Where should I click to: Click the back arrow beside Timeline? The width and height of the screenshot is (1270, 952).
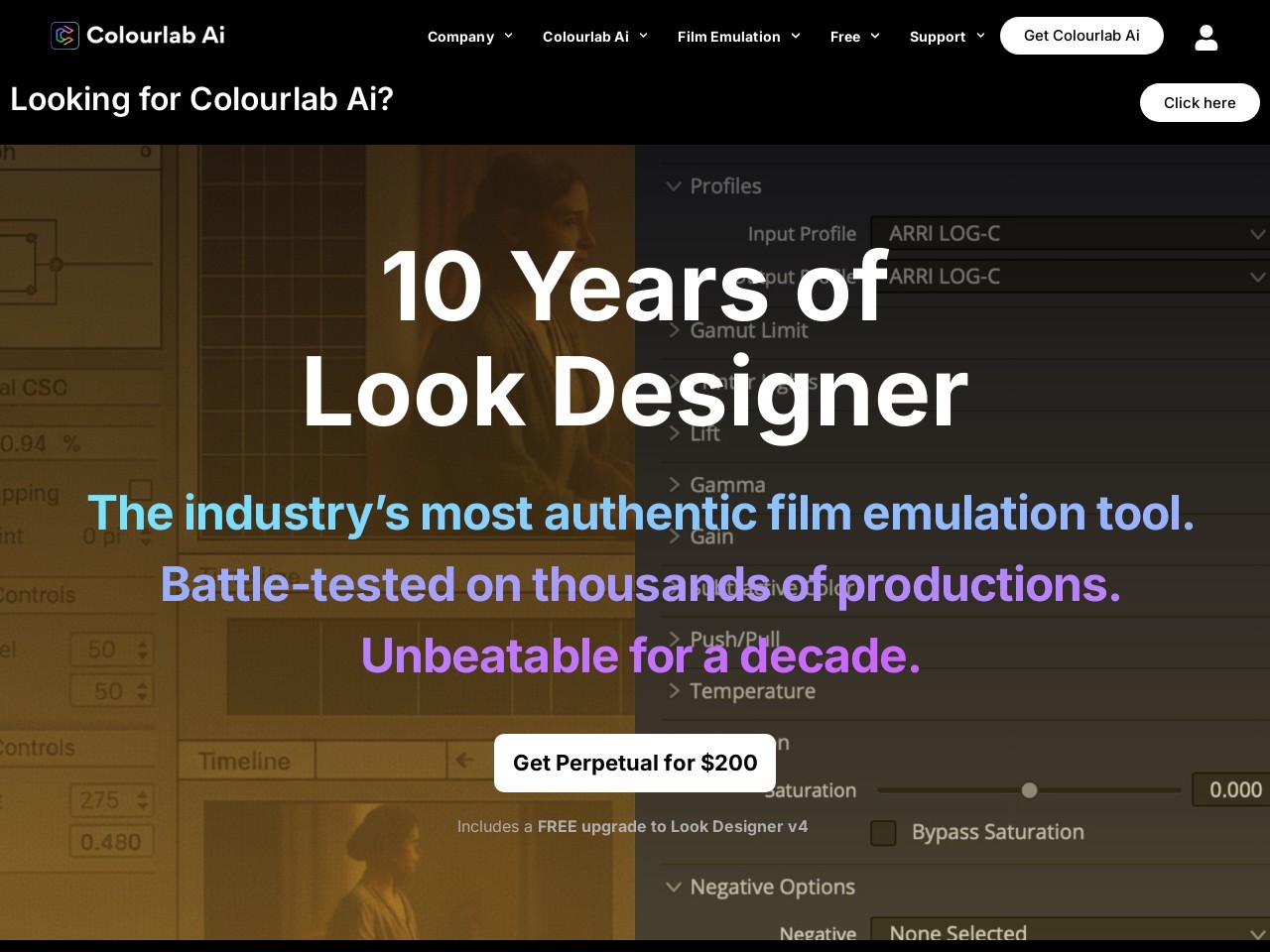click(463, 761)
